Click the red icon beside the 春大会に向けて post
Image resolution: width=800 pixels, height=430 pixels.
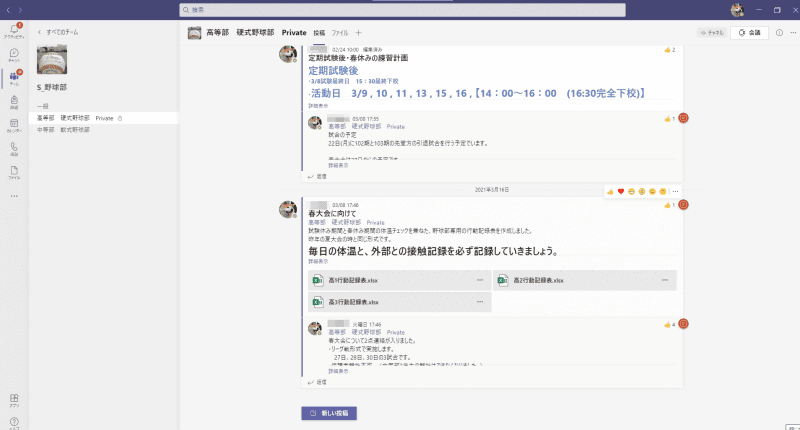684,205
